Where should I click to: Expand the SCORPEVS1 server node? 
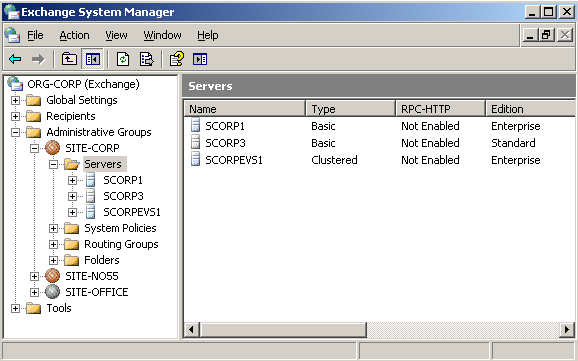(72, 212)
